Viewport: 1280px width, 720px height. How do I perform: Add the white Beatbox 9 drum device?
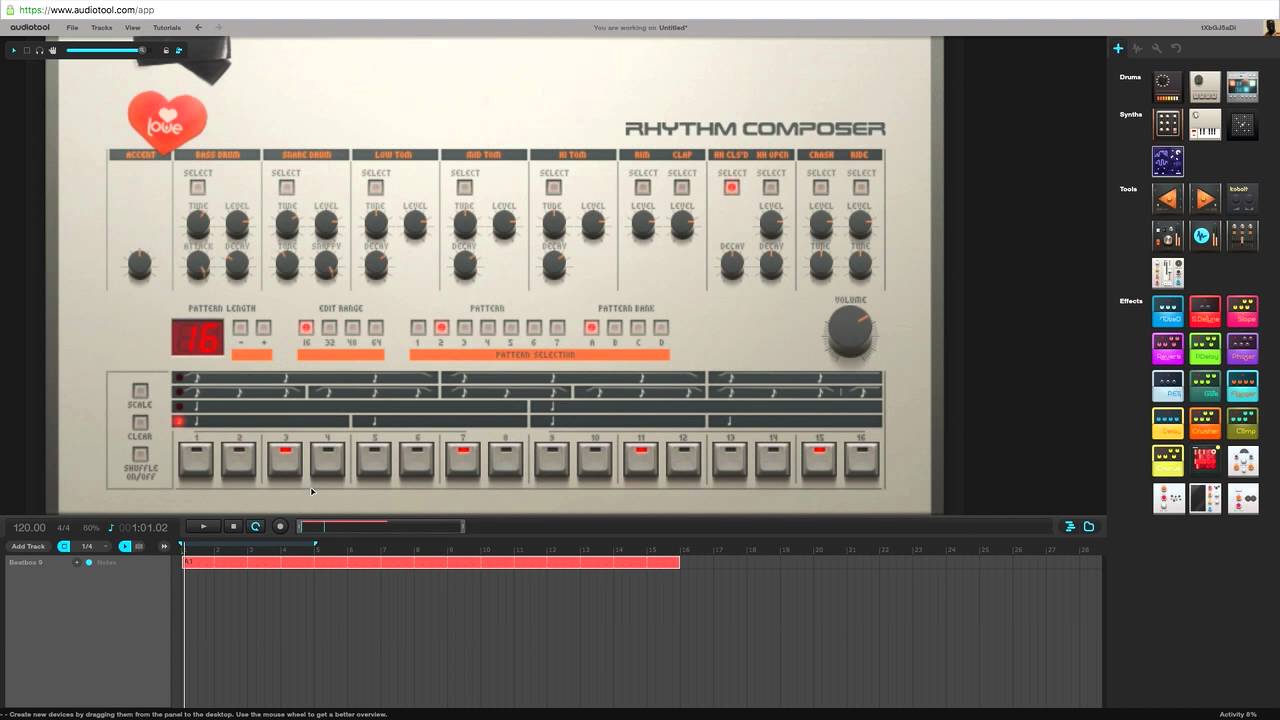tap(1205, 86)
